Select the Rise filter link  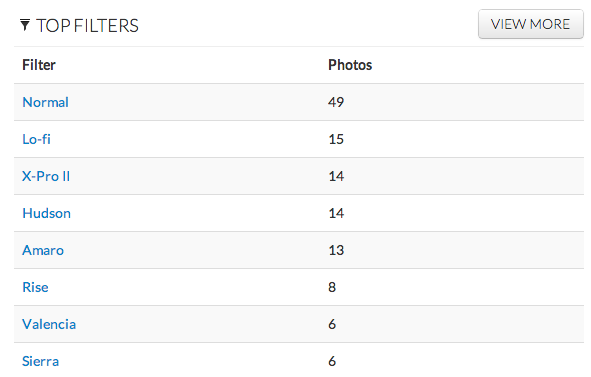35,287
